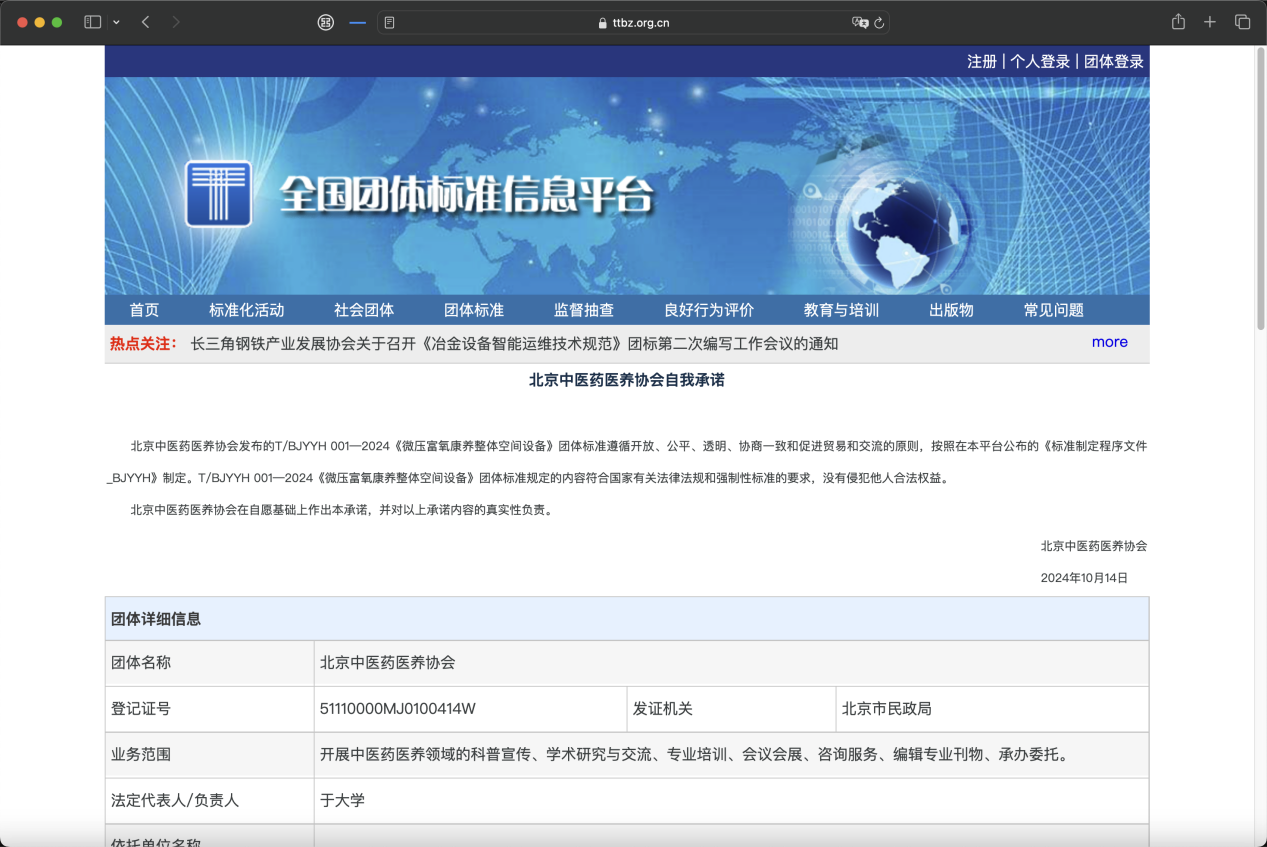The width and height of the screenshot is (1267, 847).
Task: Select 良好行为评价 in the navigation bar
Action: pos(709,310)
